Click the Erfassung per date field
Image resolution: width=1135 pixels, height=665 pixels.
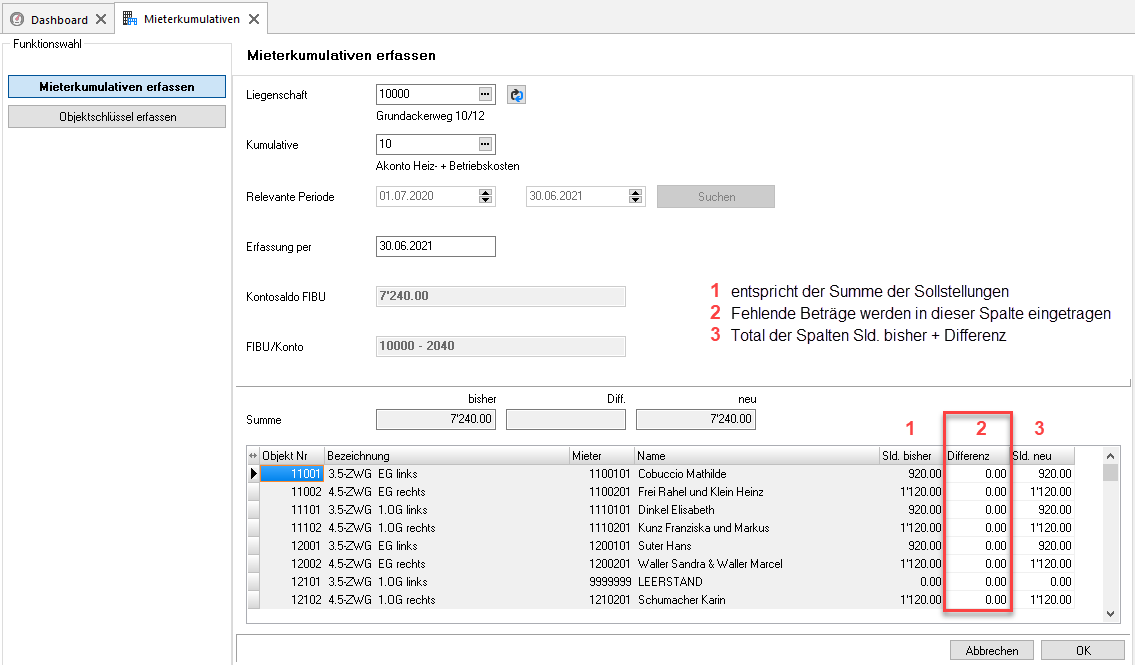(436, 247)
